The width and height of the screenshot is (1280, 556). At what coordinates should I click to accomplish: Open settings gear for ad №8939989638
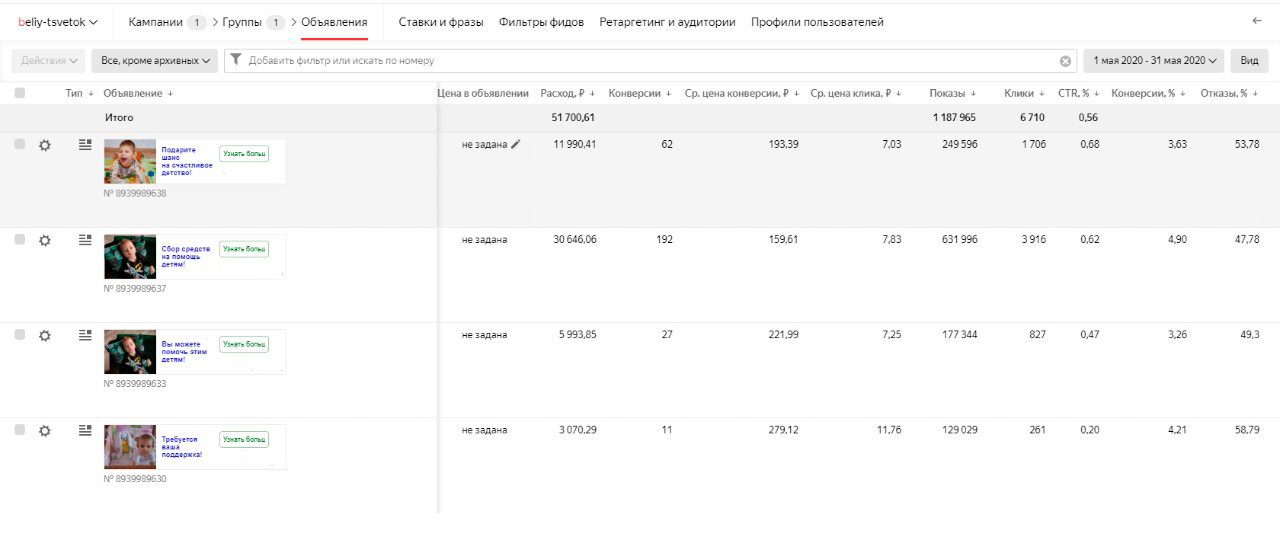click(x=45, y=145)
